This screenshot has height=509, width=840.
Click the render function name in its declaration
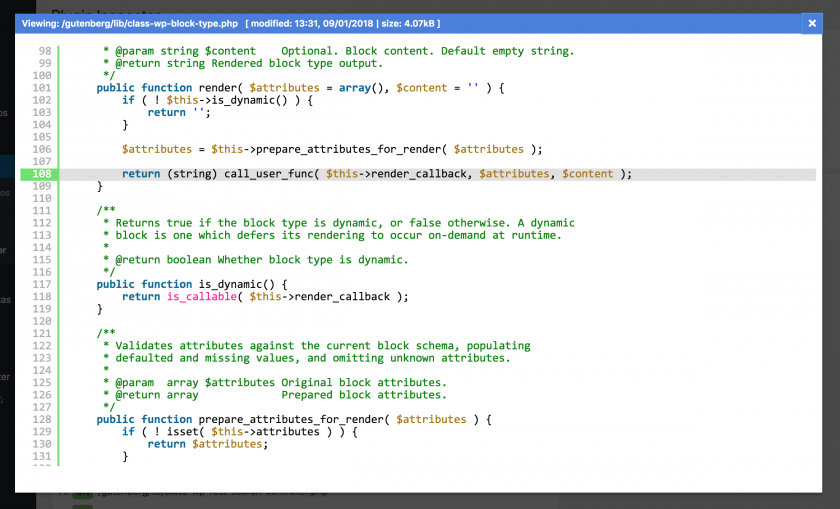coord(219,88)
